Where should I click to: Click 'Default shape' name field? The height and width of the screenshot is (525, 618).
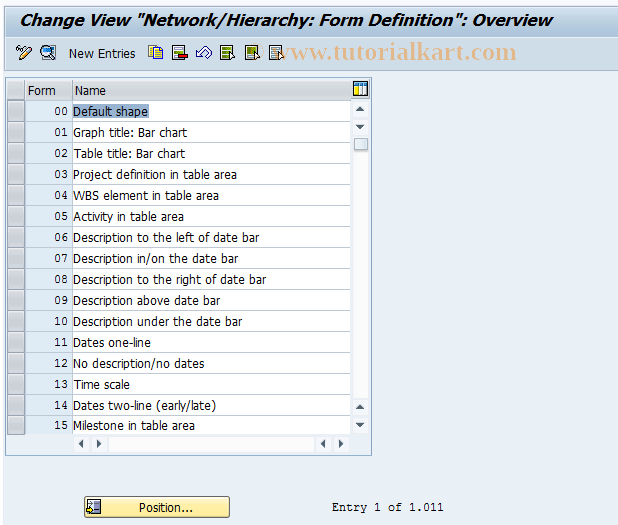pyautogui.click(x=211, y=111)
